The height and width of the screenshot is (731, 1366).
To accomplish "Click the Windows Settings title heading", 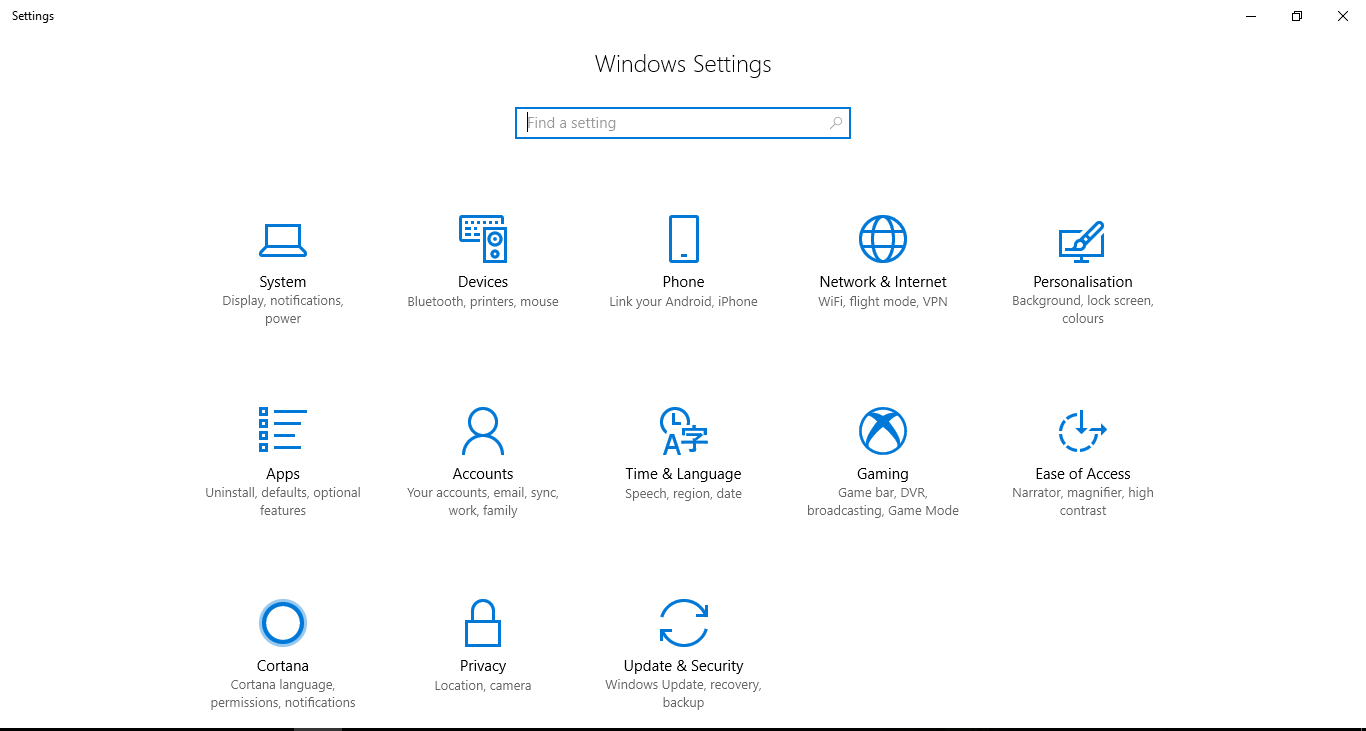I will (x=683, y=64).
